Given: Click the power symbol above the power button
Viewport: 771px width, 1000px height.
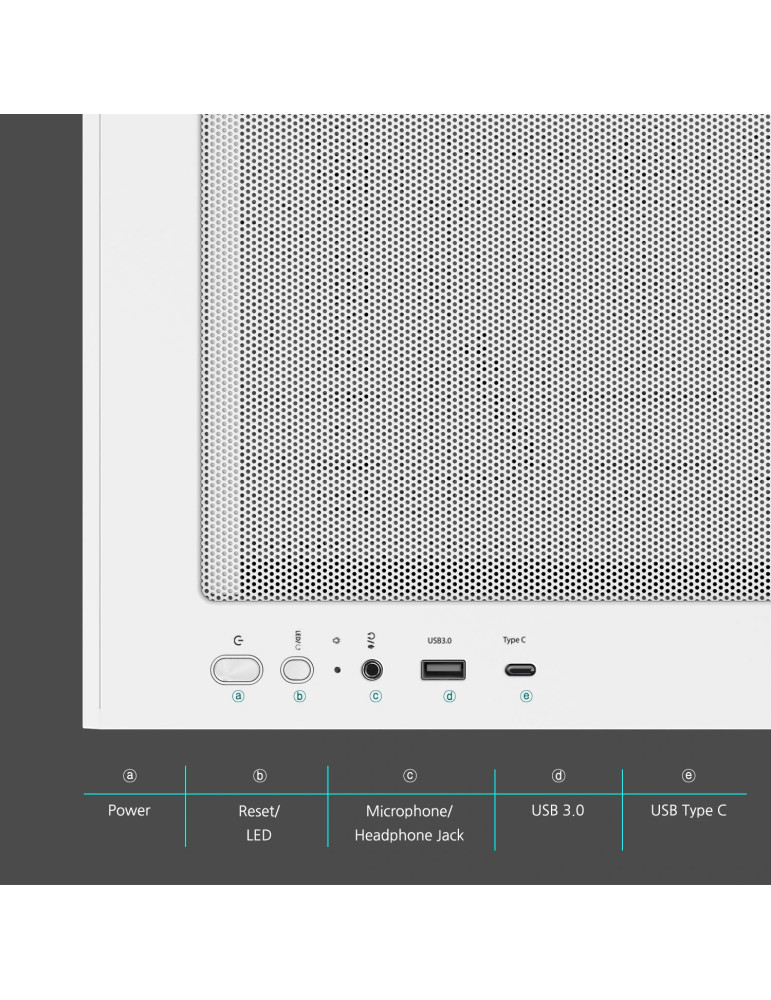Looking at the screenshot, I should point(237,640).
